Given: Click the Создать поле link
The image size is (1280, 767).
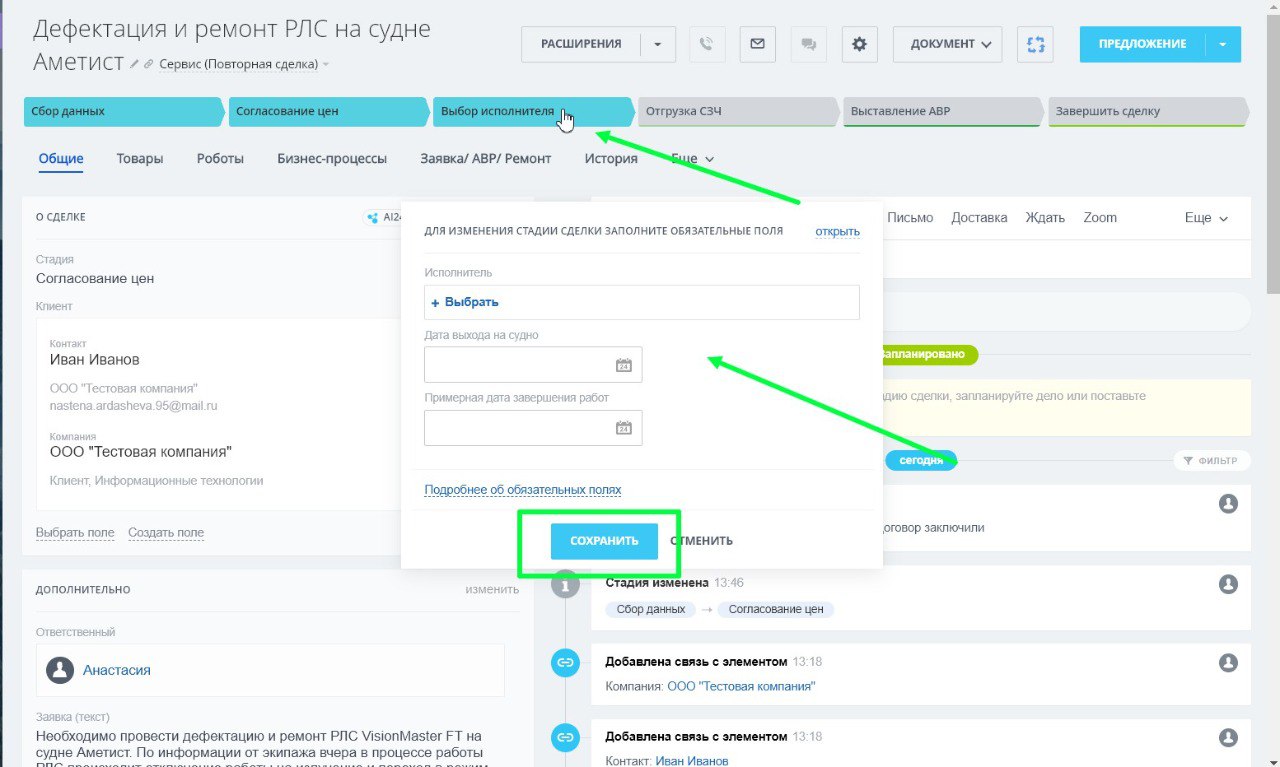Looking at the screenshot, I should 166,533.
